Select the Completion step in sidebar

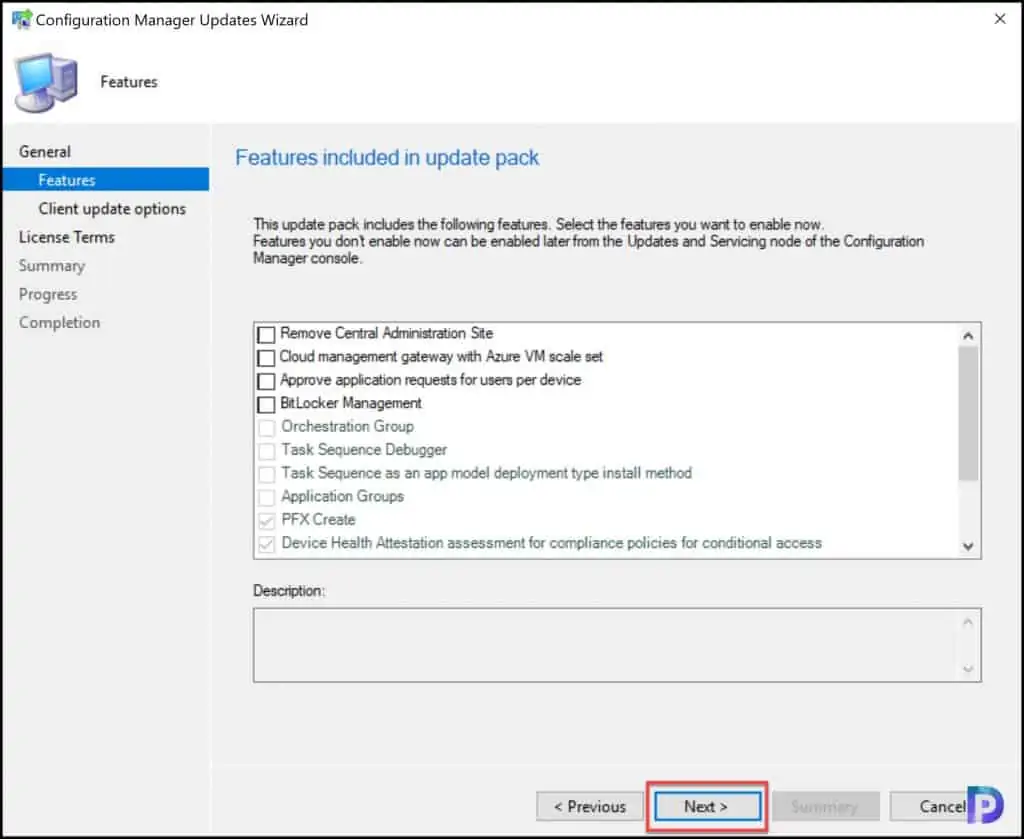(59, 323)
